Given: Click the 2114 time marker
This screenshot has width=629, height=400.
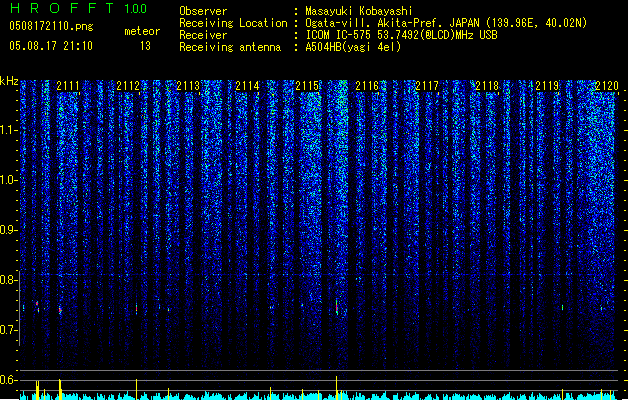Looking at the screenshot, I should 247,86.
